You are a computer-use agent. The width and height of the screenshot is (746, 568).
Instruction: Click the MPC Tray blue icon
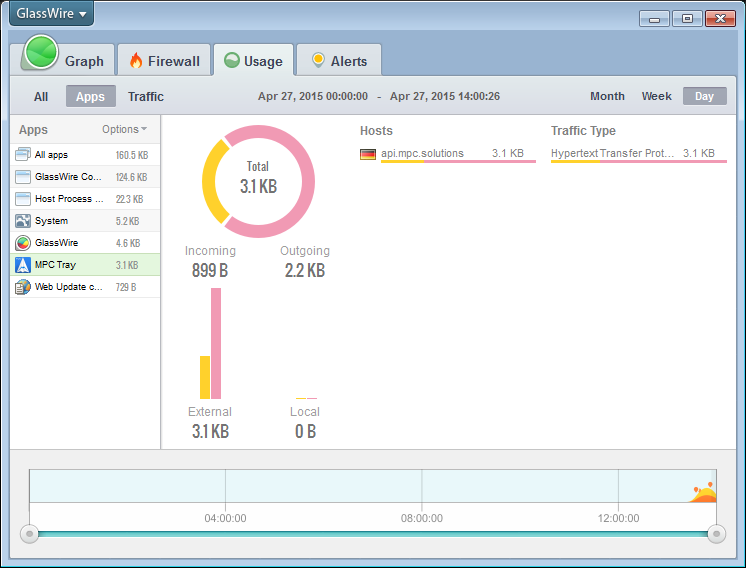pos(23,265)
